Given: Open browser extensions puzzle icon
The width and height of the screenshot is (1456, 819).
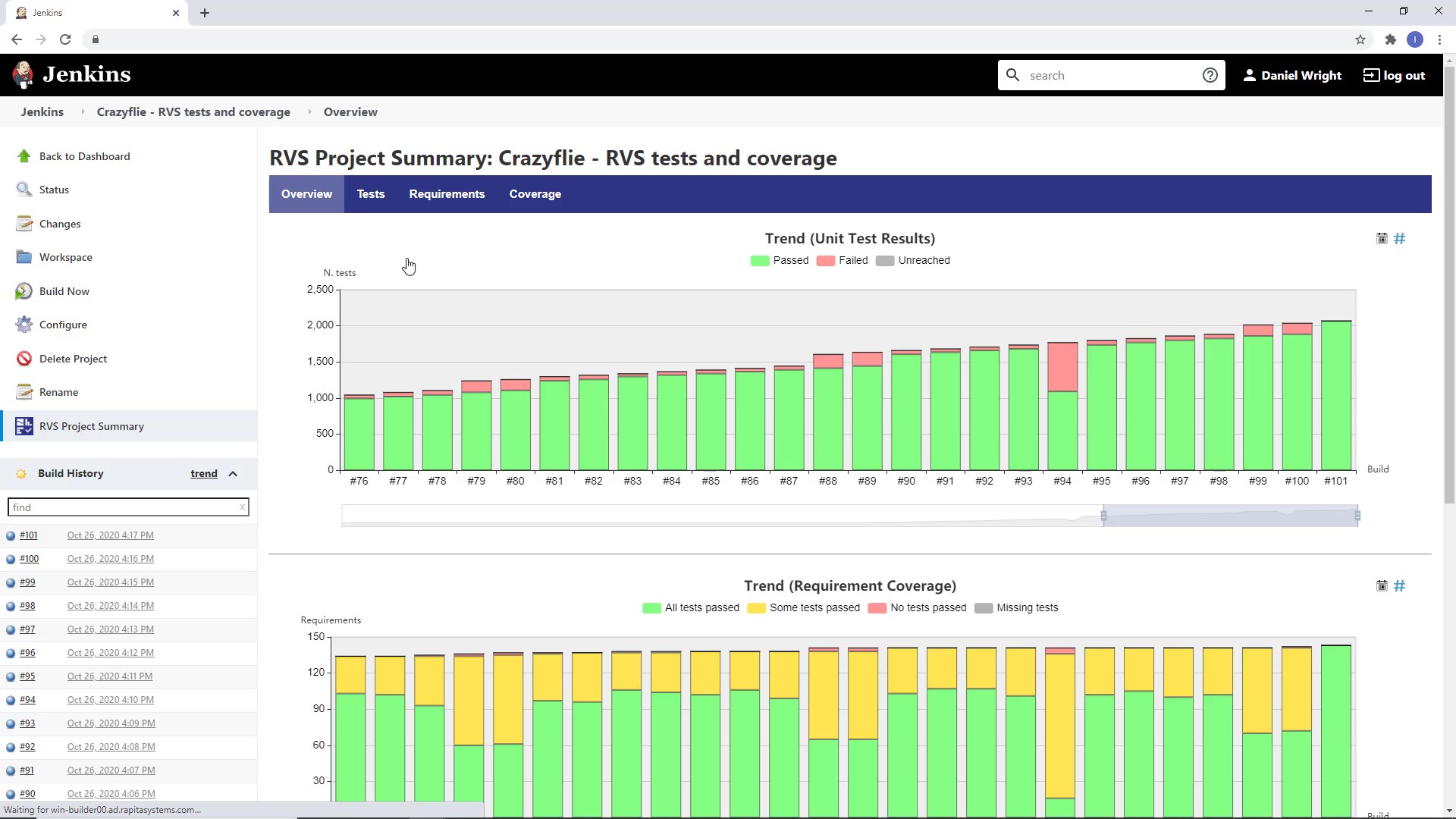Looking at the screenshot, I should click(1390, 39).
